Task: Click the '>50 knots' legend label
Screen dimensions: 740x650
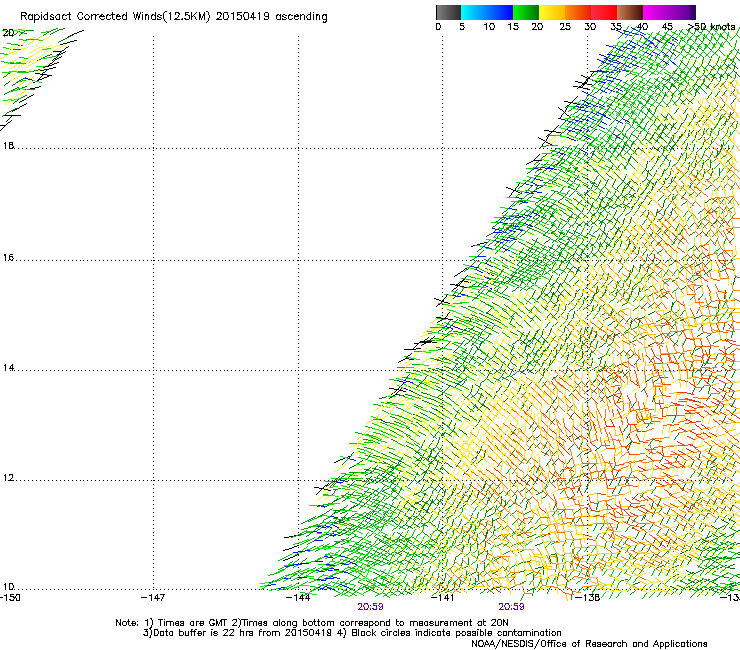Action: coord(711,27)
